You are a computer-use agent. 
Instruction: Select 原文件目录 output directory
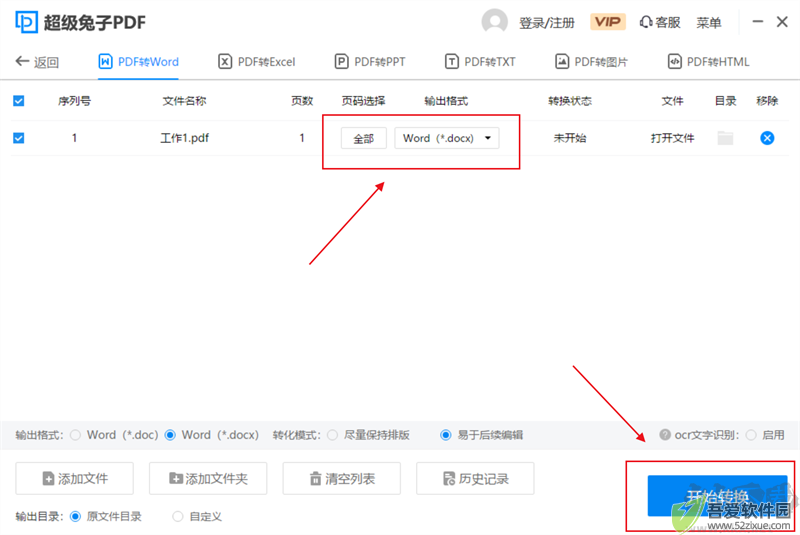[x=76, y=517]
